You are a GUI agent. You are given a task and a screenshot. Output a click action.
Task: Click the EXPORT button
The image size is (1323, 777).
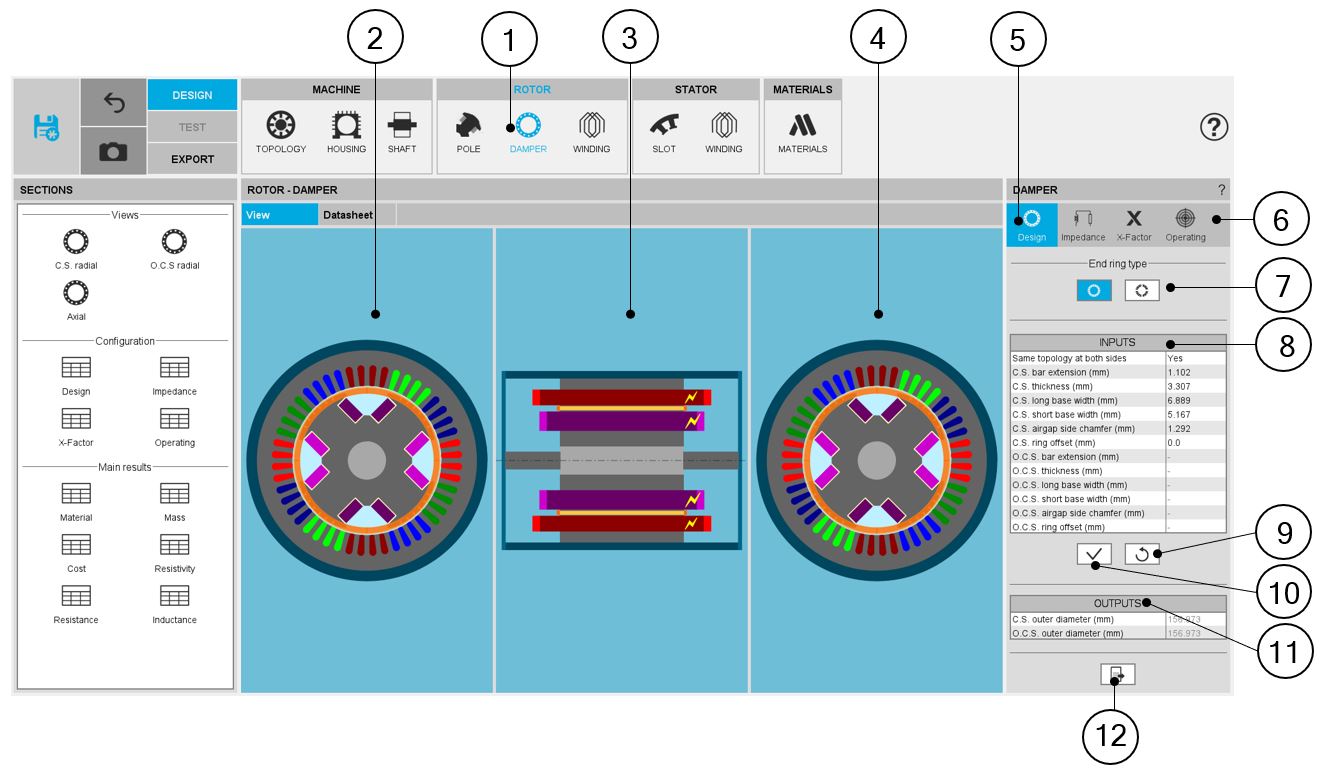pos(192,159)
